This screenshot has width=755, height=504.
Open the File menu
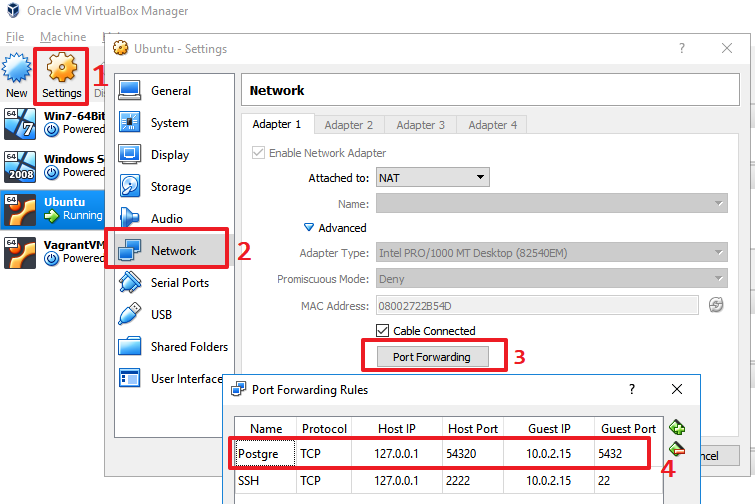(x=15, y=37)
